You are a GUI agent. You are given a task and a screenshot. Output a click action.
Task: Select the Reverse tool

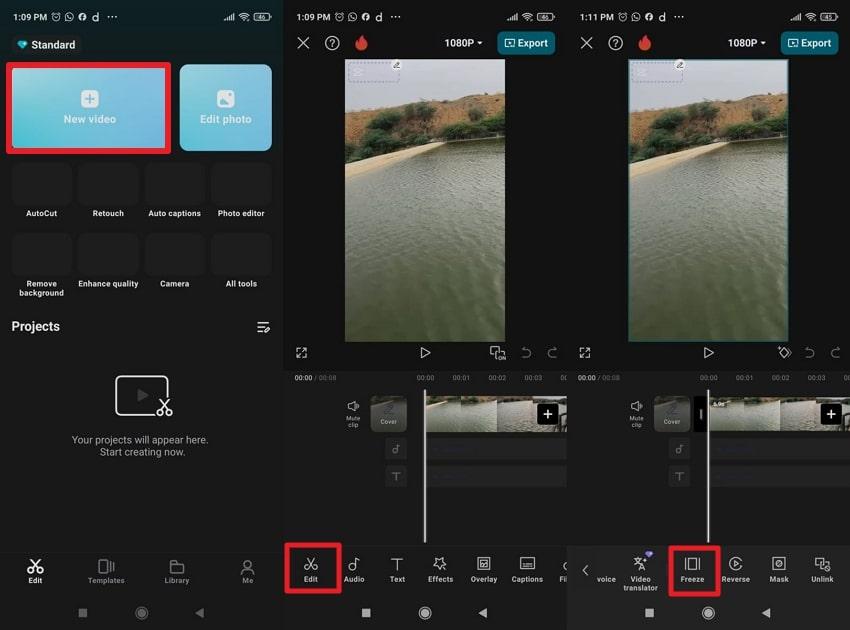pos(735,570)
